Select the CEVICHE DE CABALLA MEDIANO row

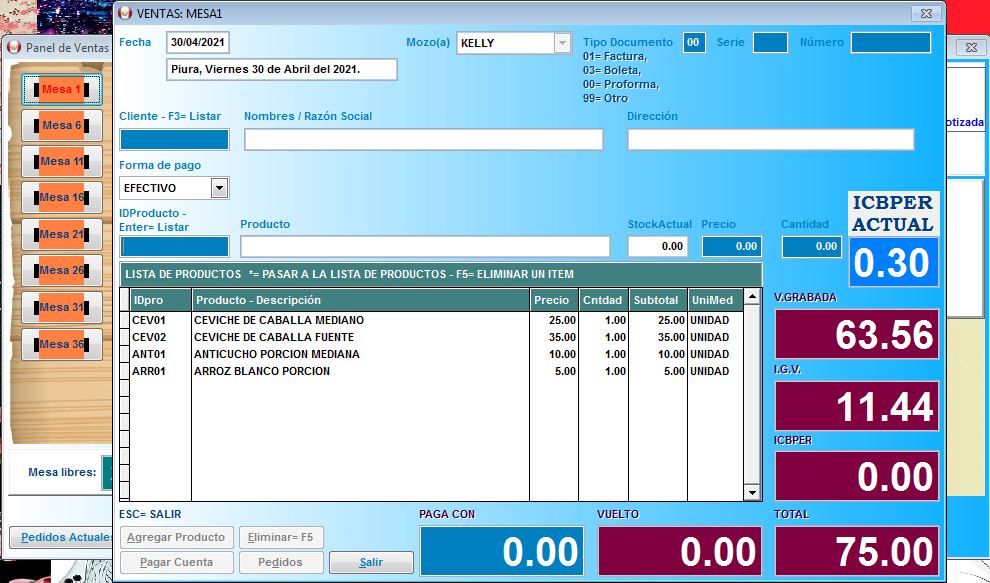(x=360, y=320)
